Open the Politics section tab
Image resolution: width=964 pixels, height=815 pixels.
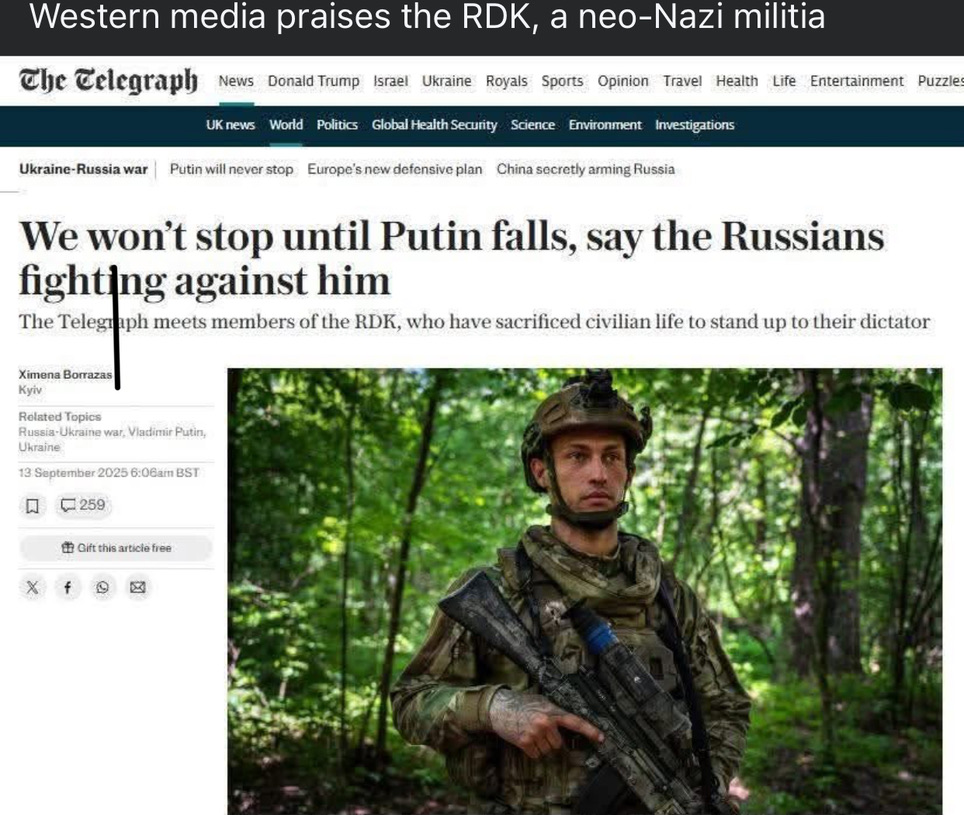337,125
